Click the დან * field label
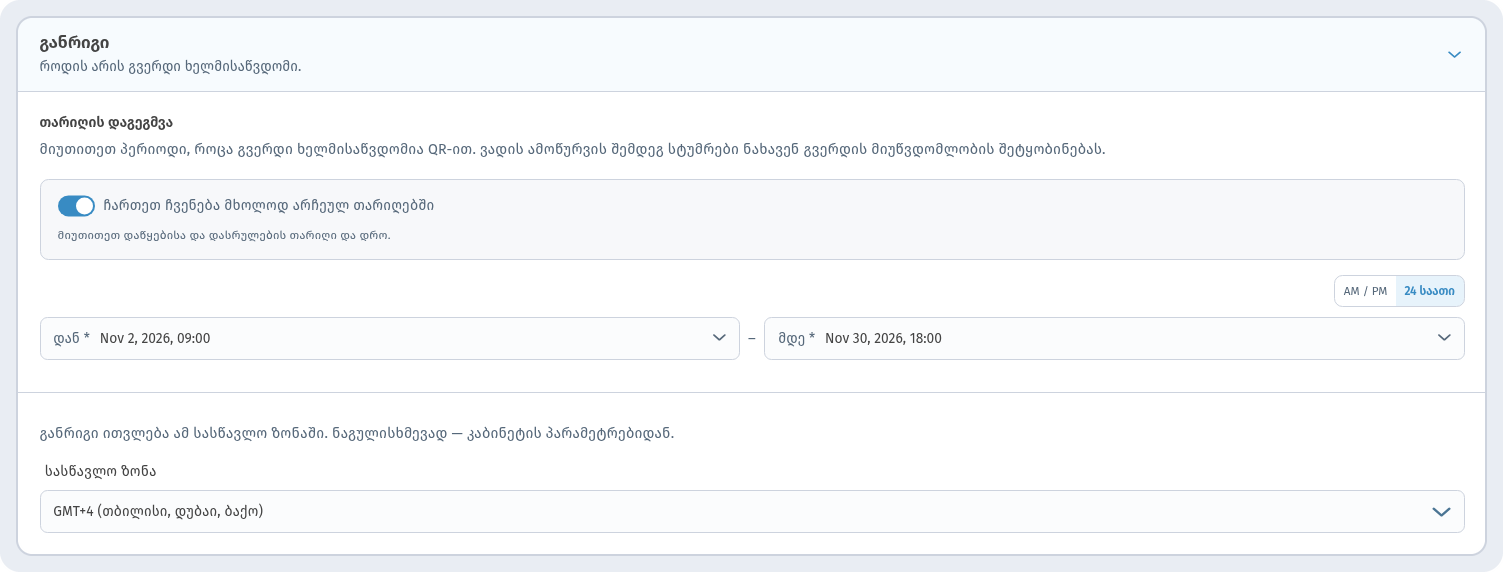 72,339
